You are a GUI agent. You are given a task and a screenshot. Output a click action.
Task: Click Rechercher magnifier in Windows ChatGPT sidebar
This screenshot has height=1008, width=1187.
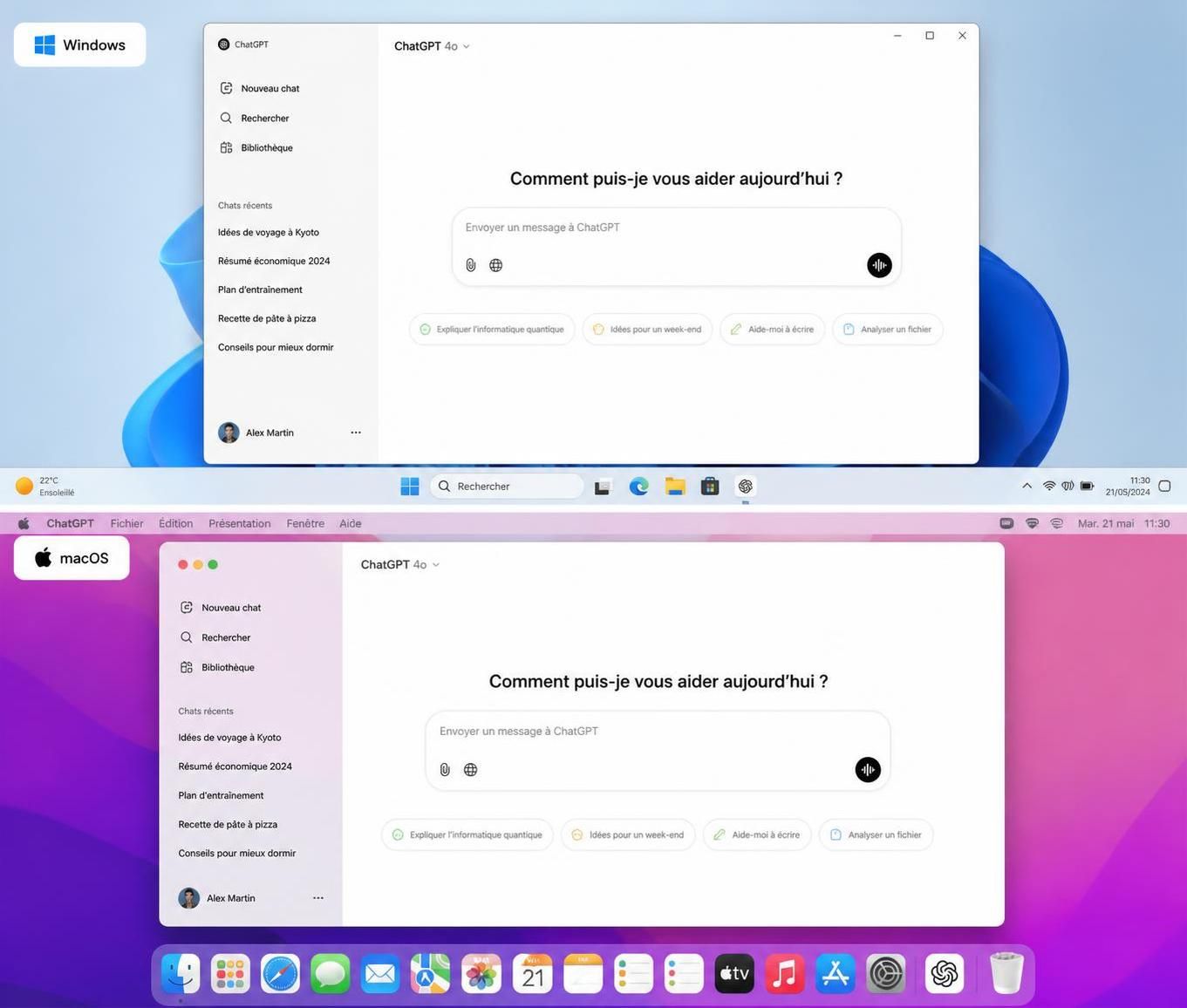[226, 118]
